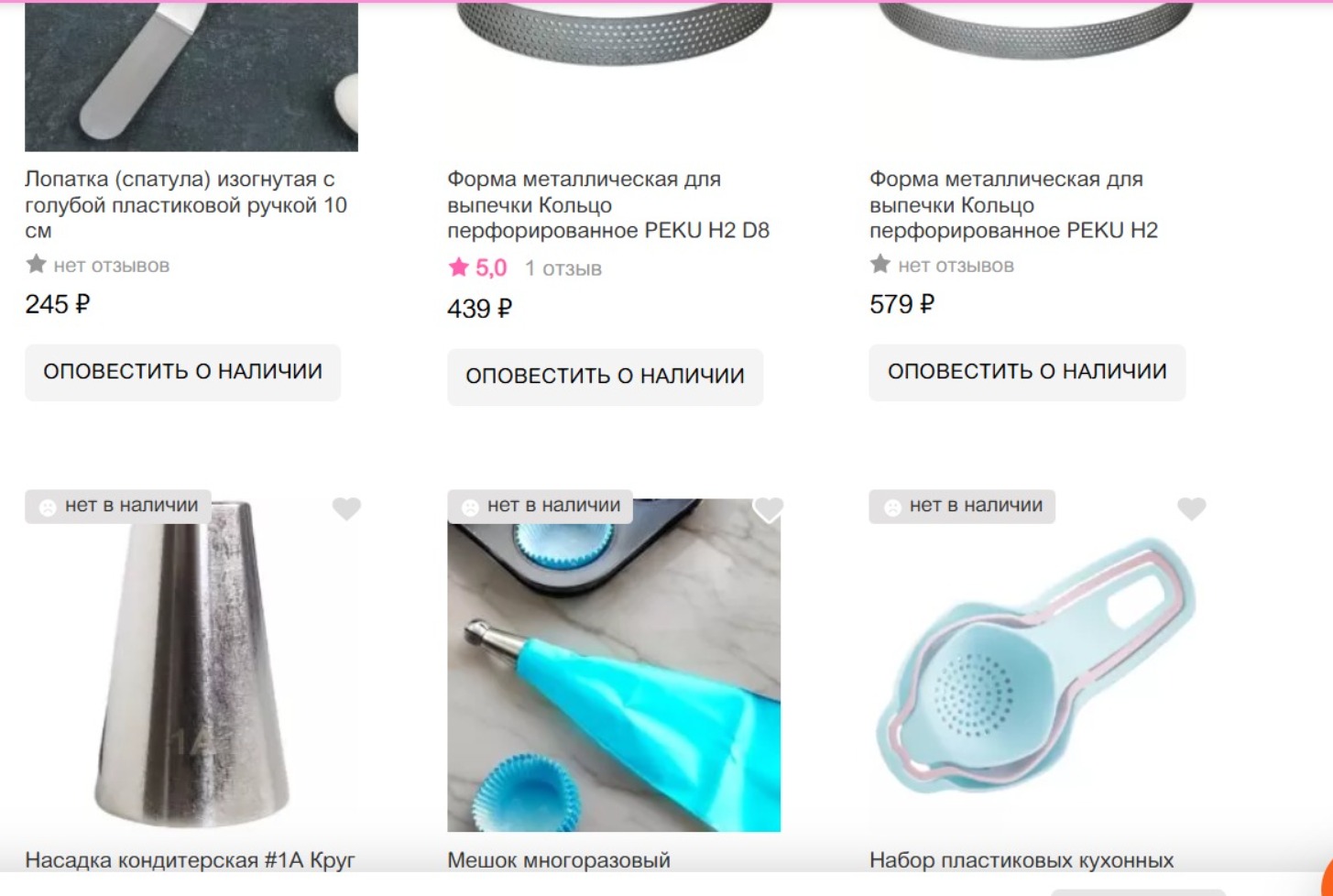1333x896 pixels.
Task: Click heart icon on reusable pastry bag
Action: pyautogui.click(x=768, y=508)
